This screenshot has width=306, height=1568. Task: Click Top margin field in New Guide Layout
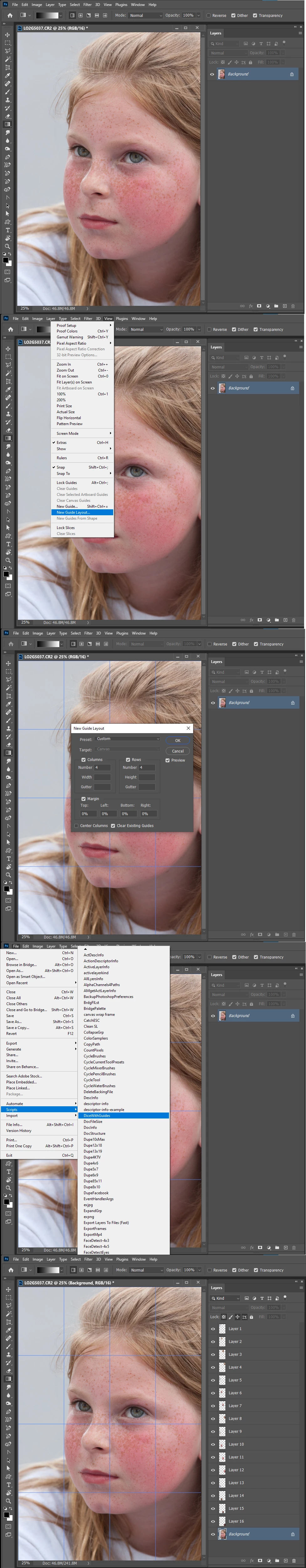click(88, 814)
